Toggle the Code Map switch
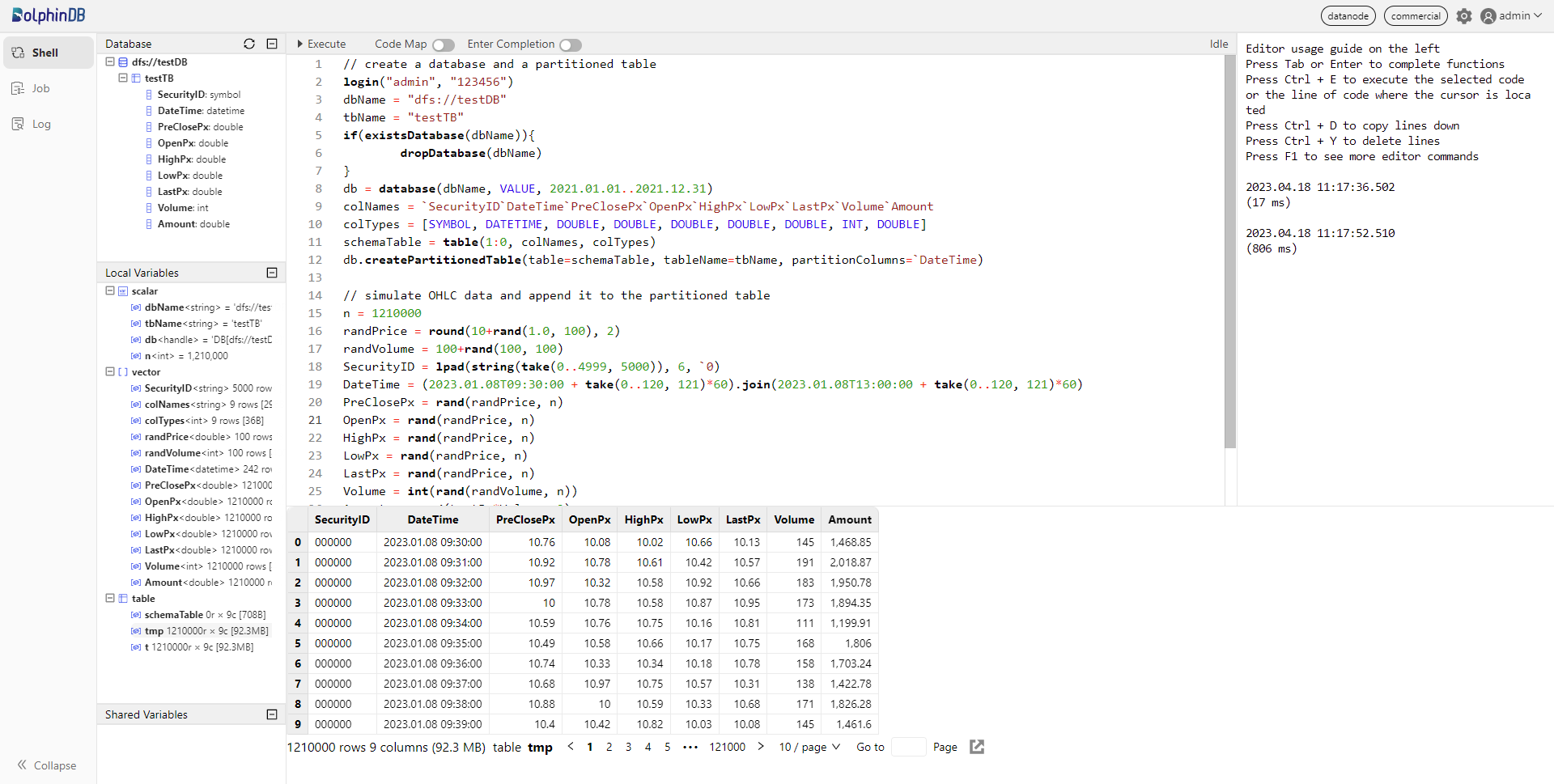 pos(443,44)
